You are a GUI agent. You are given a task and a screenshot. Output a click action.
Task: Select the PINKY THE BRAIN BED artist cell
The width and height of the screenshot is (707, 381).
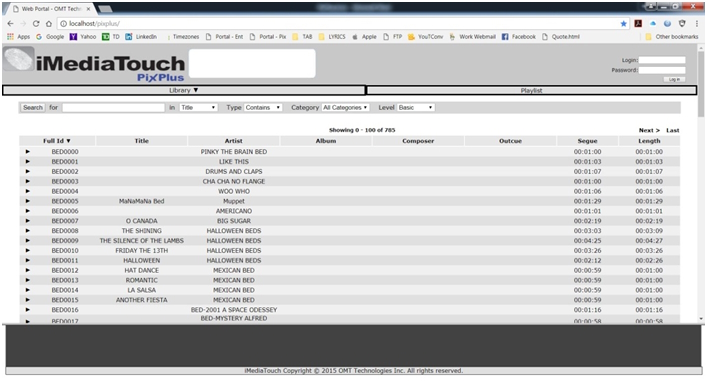[x=234, y=151]
